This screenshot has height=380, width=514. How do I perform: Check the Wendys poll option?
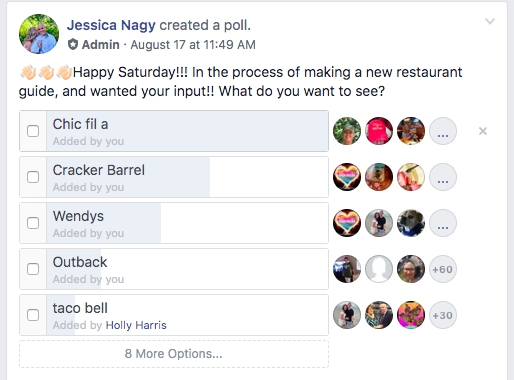33,223
